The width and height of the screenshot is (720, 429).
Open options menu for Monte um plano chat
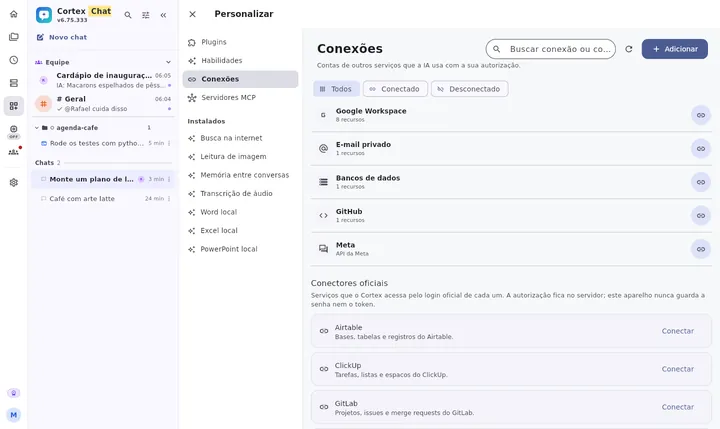click(x=169, y=179)
